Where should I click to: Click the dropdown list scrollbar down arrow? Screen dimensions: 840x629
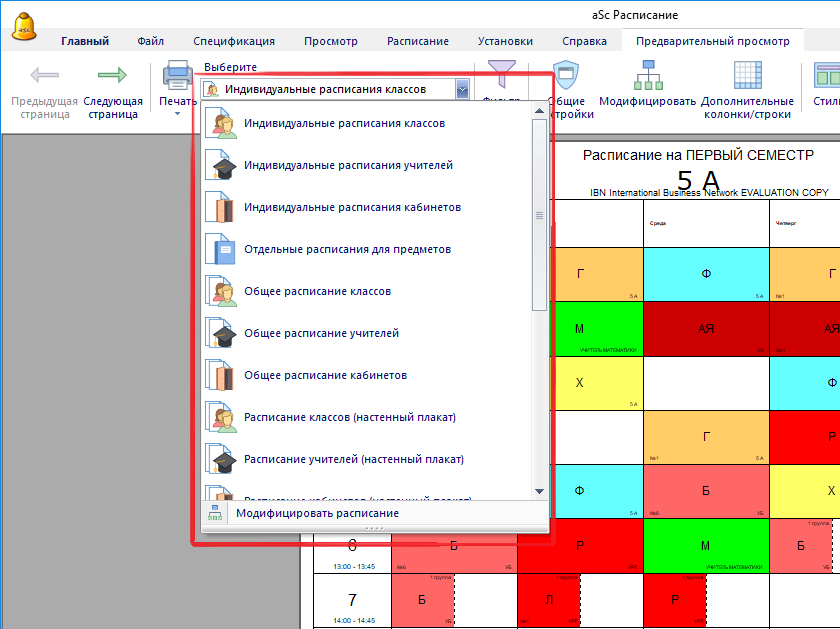(540, 491)
